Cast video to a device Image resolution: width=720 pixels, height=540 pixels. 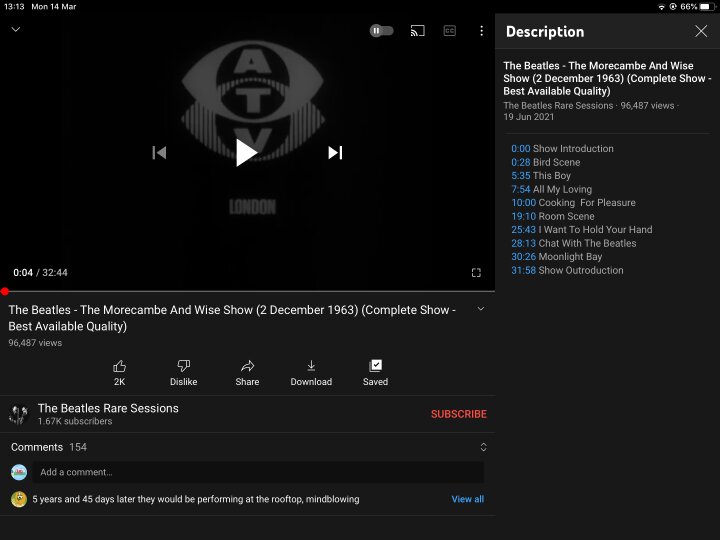pyautogui.click(x=418, y=31)
